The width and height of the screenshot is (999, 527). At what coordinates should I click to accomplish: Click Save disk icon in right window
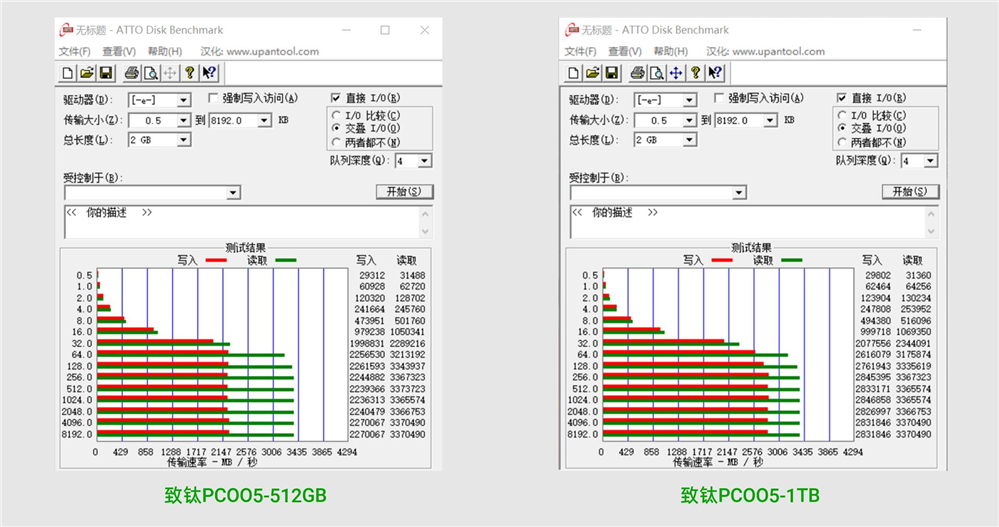(612, 73)
